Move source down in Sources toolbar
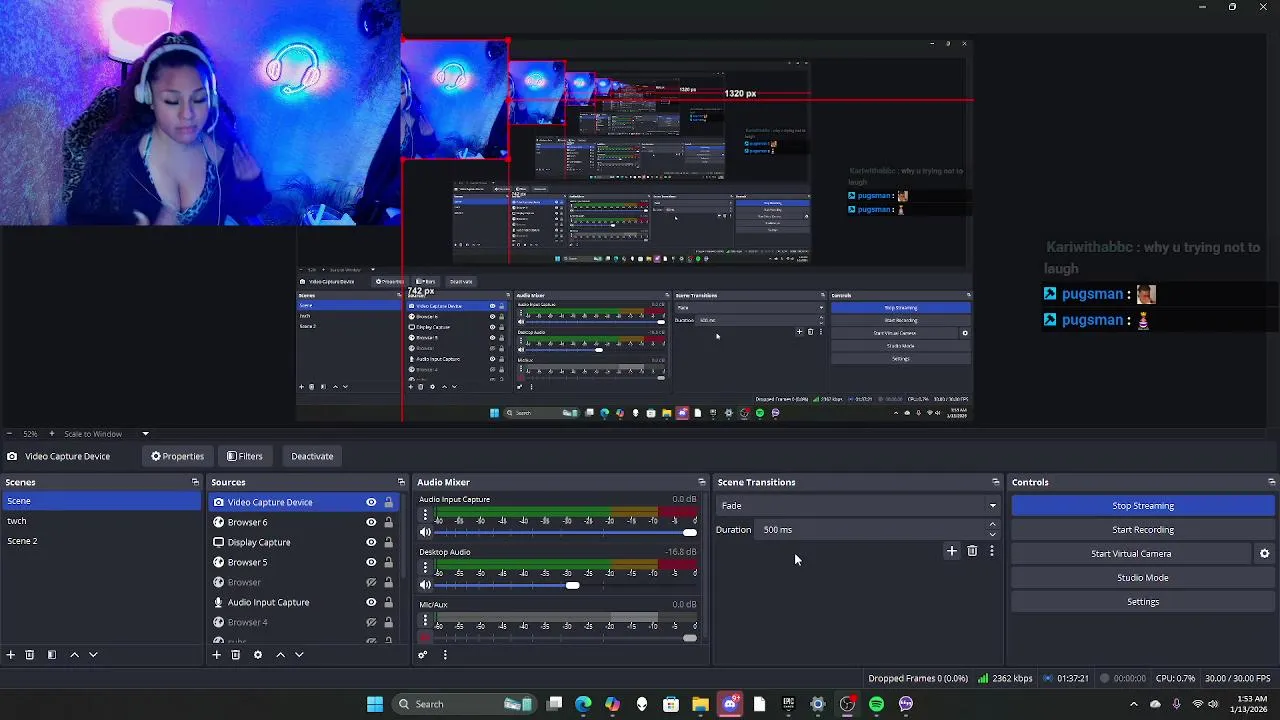Viewport: 1280px width, 720px height. click(x=299, y=655)
